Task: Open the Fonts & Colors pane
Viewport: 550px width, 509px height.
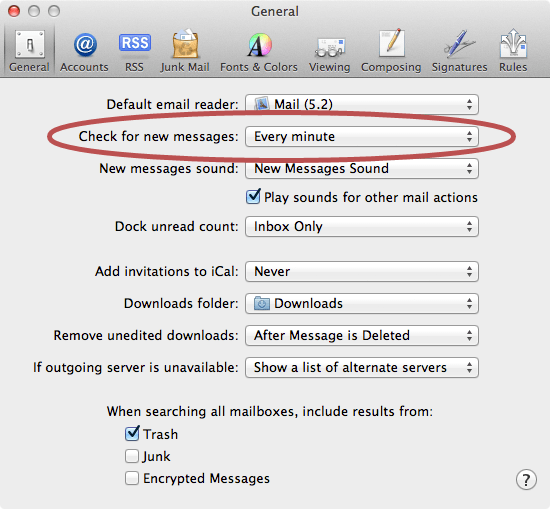Action: tap(259, 51)
